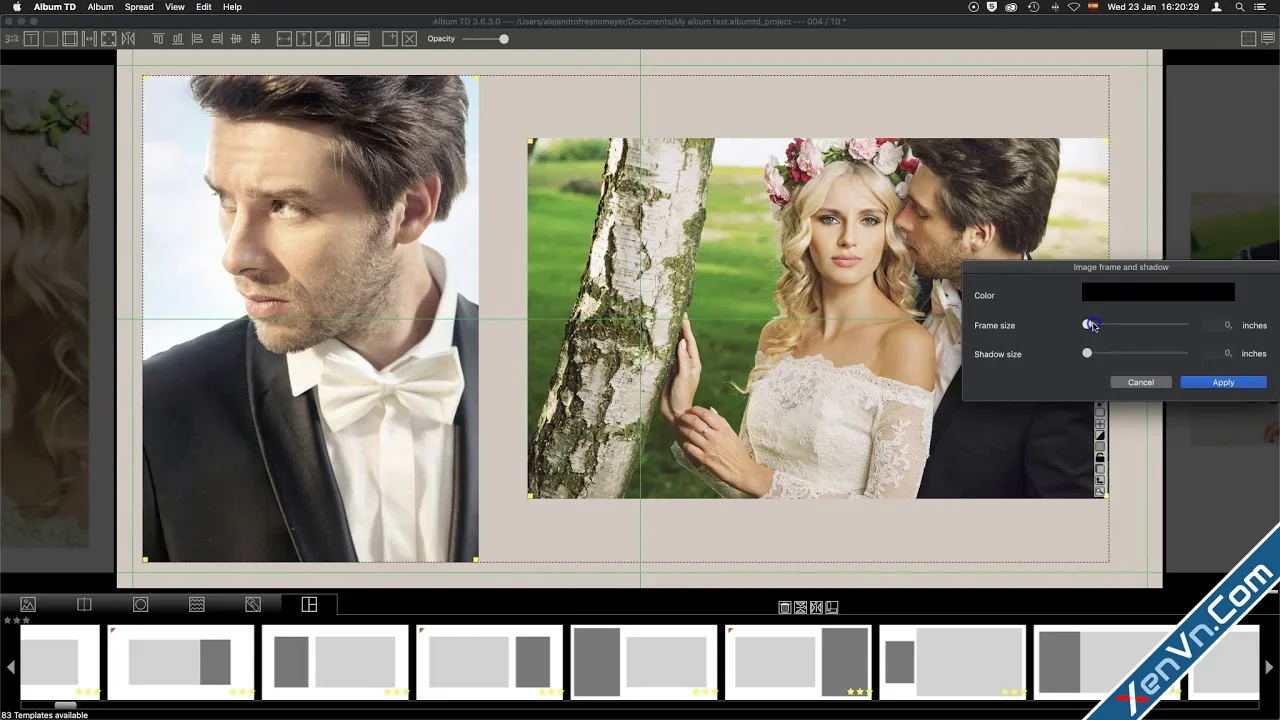Open the Help menu
1280x720 pixels.
pos(232,7)
